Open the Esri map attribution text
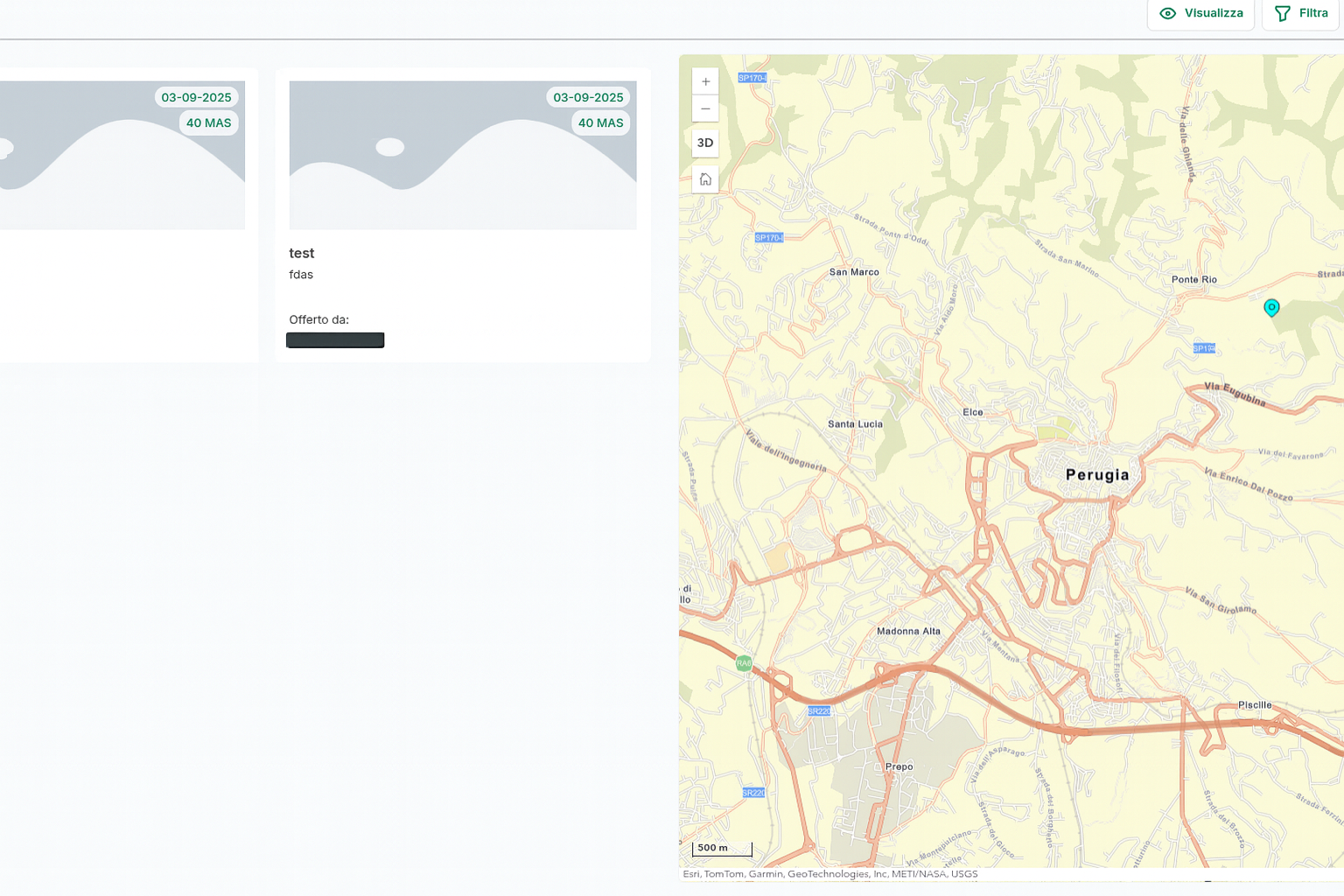Image resolution: width=1344 pixels, height=896 pixels. click(829, 874)
